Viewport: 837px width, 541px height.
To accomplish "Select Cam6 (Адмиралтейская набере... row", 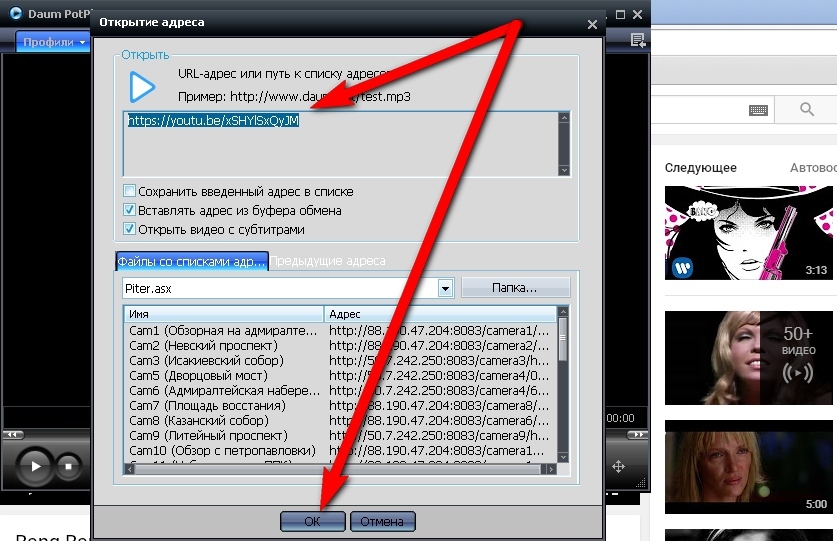I will (340, 390).
